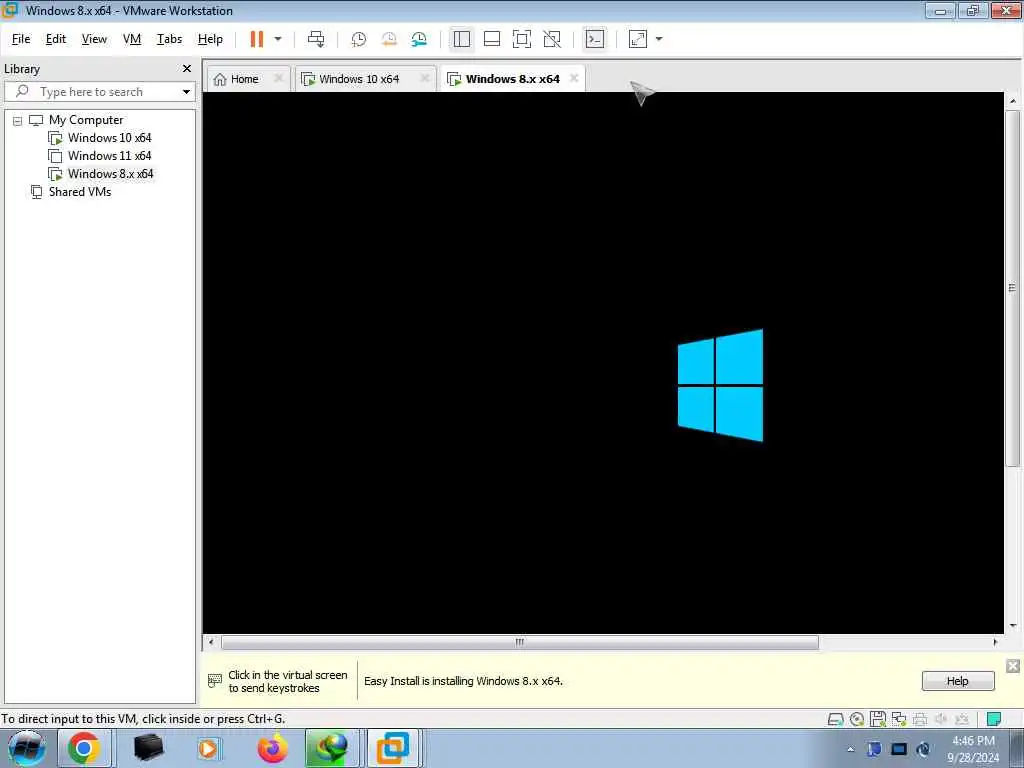Viewport: 1024px width, 768px height.
Task: Toggle the library sidebar view
Action: [462, 39]
